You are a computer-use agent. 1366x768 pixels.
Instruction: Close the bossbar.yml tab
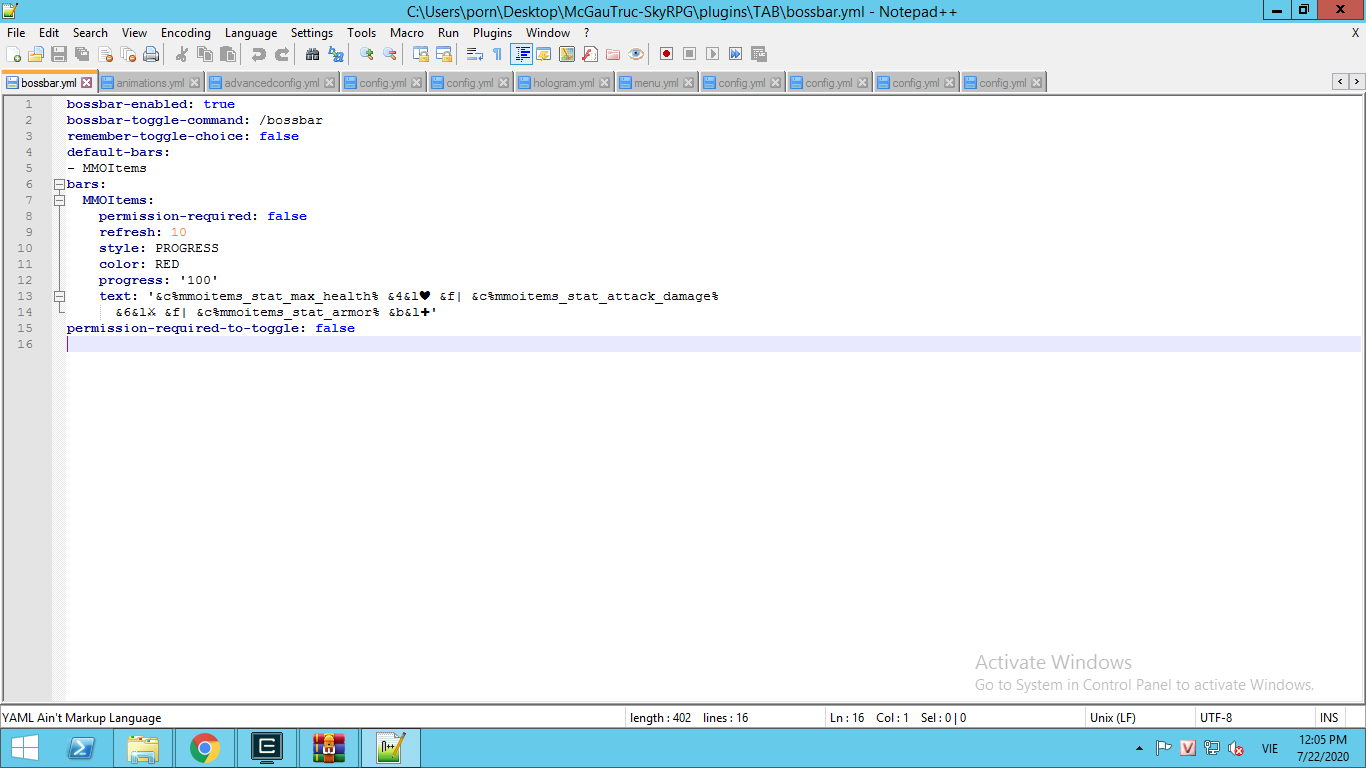(87, 83)
